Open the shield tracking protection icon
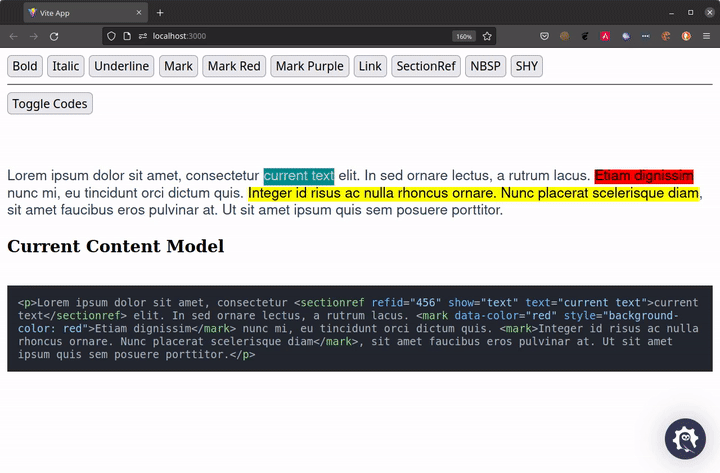This screenshot has height=473, width=720. coord(111,36)
